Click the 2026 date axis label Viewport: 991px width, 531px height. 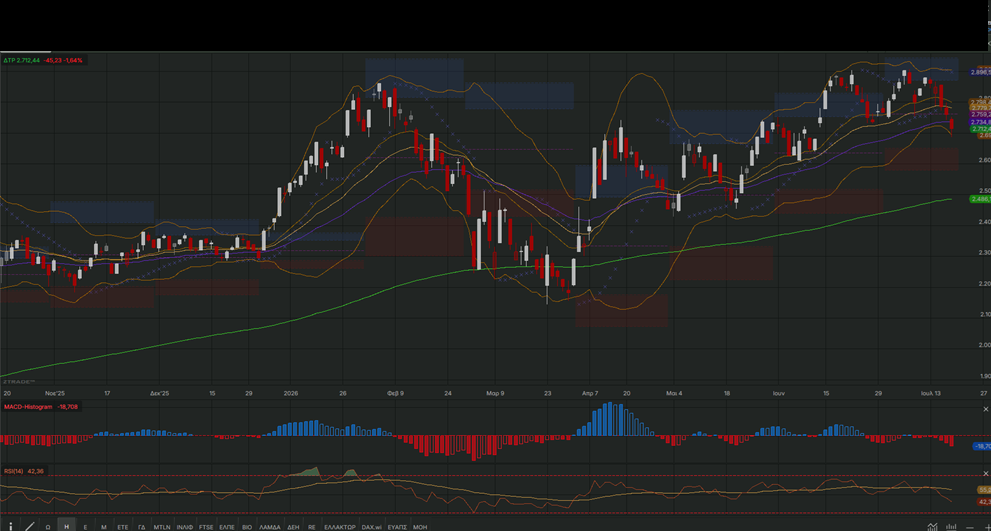pos(291,393)
